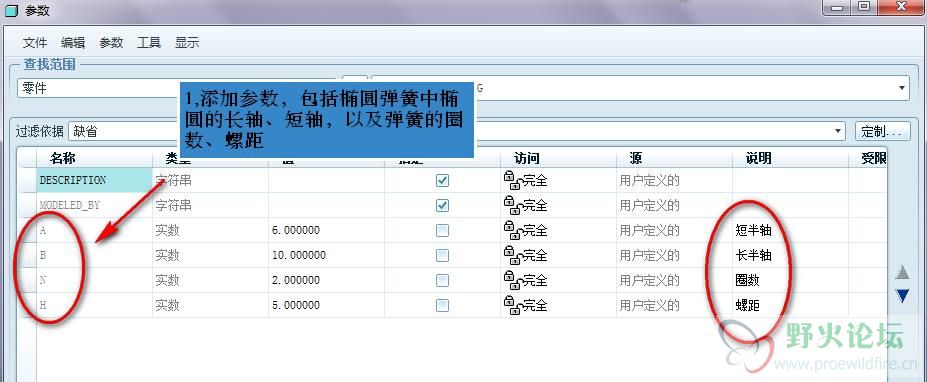The height and width of the screenshot is (382, 927).
Task: Click the lock access icon in DESCRIPTION row
Action: [x=512, y=180]
